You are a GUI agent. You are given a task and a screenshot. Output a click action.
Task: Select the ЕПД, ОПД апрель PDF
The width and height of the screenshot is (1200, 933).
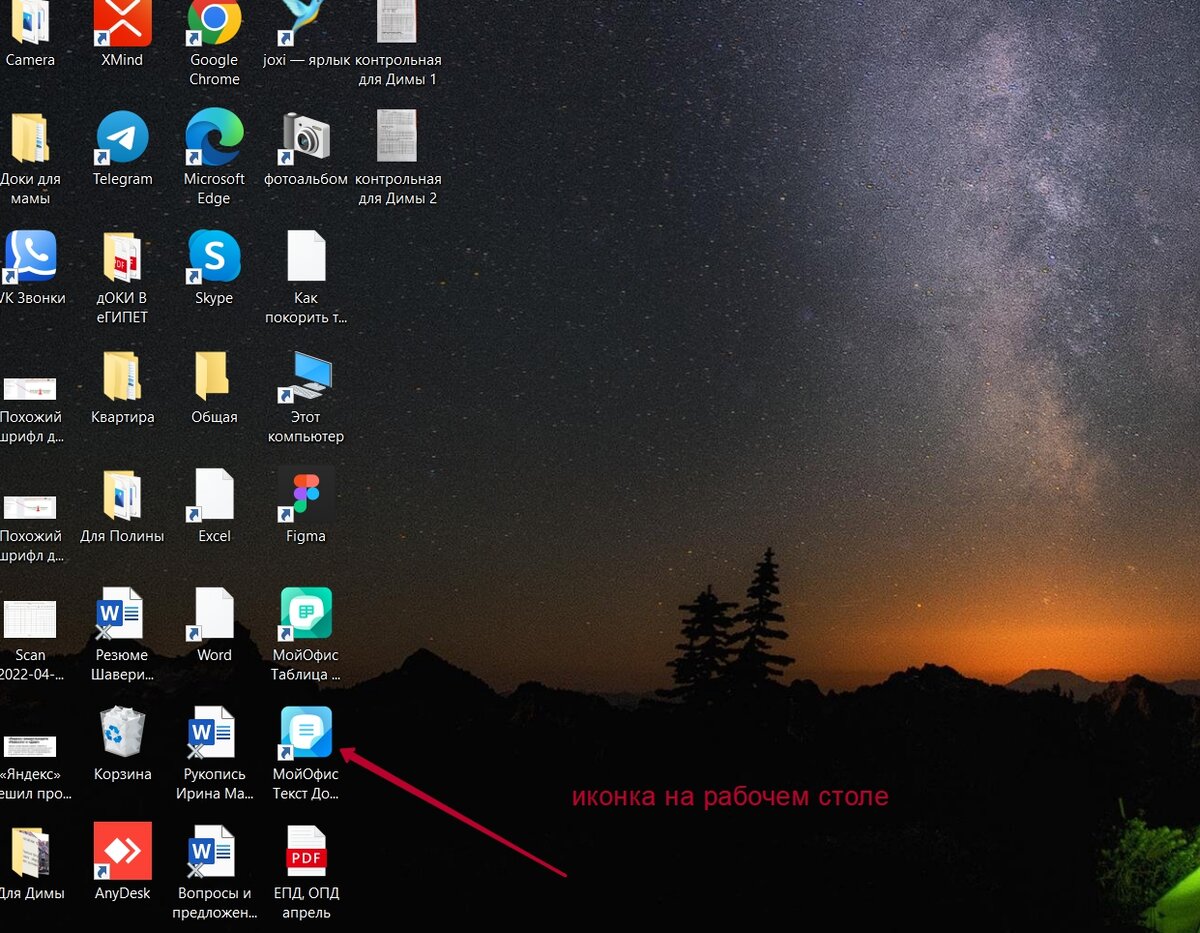(305, 851)
